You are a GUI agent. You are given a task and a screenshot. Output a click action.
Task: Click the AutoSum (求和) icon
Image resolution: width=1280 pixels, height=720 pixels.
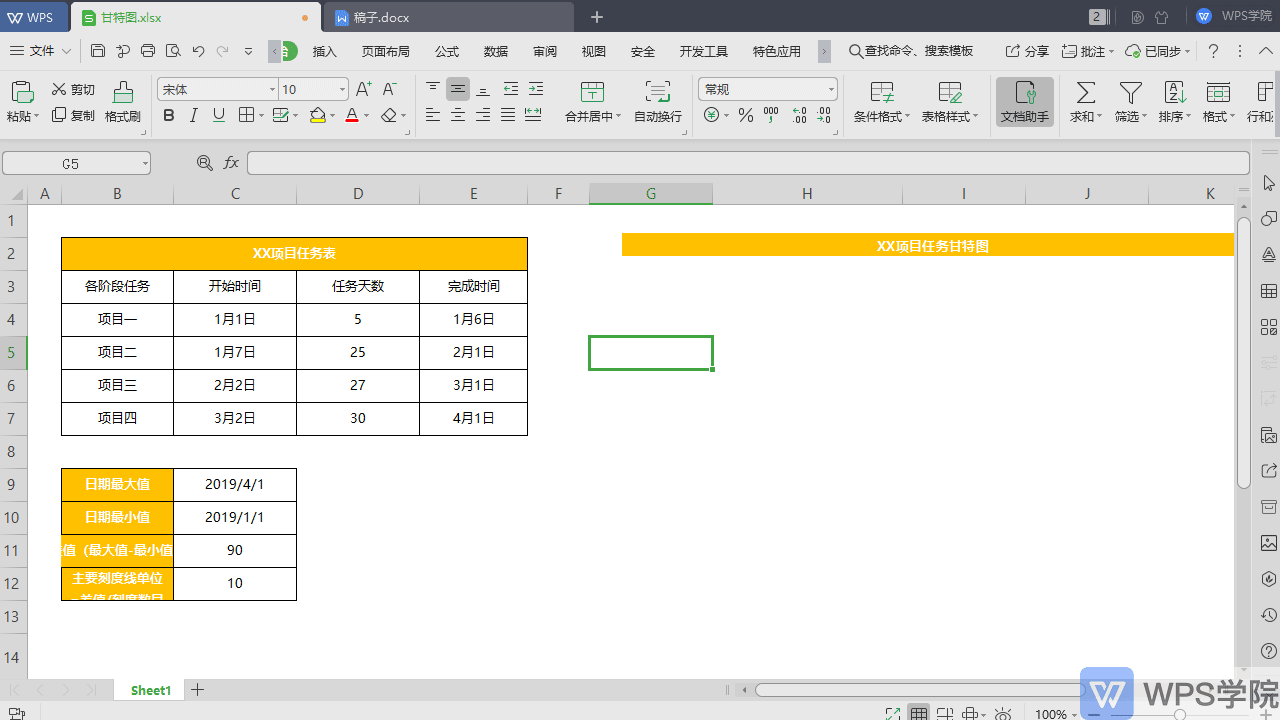[x=1085, y=94]
